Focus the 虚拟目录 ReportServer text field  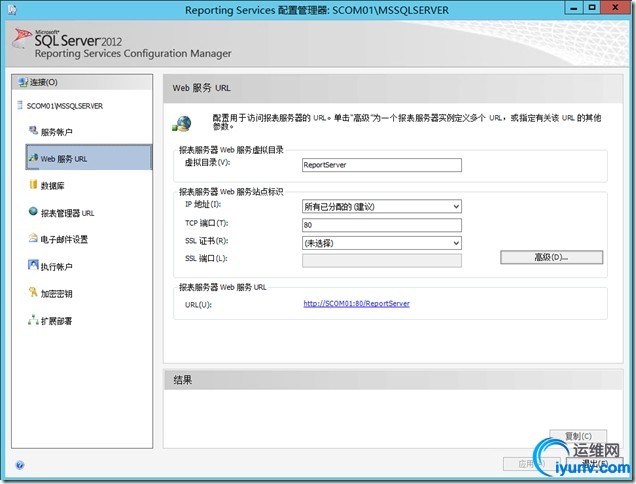point(382,165)
